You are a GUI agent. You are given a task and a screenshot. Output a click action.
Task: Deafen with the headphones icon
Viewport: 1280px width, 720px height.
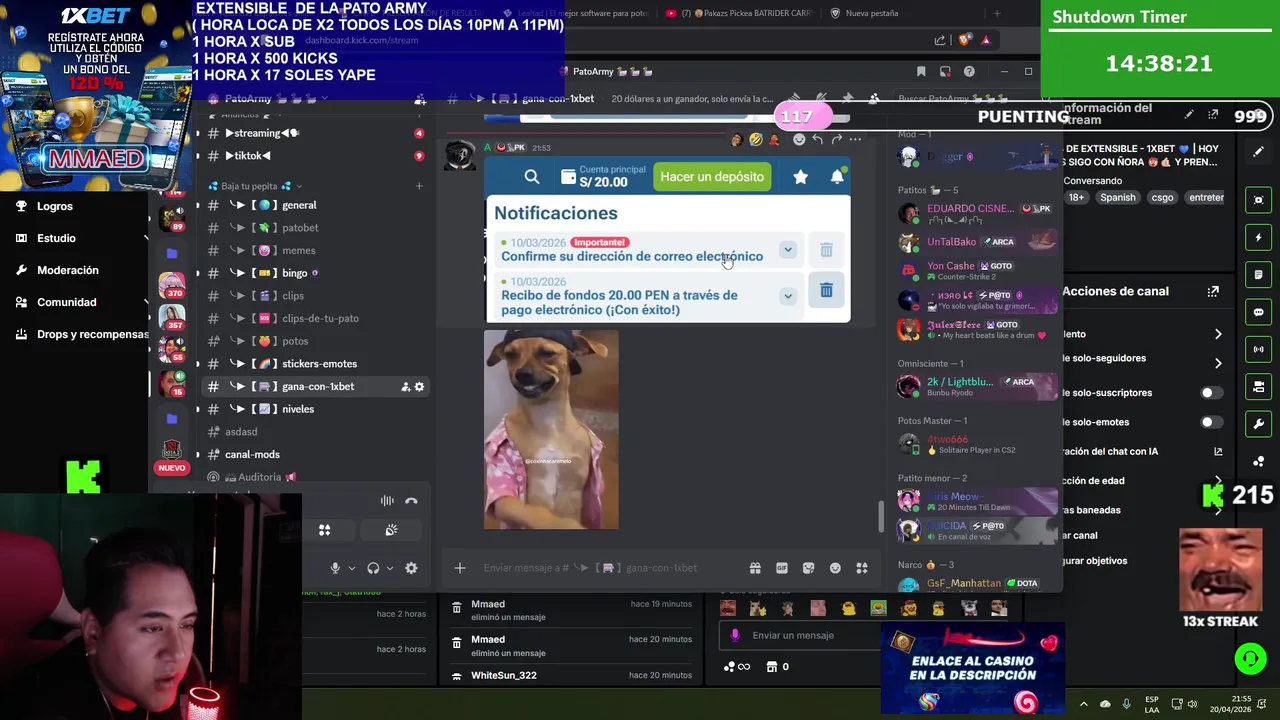[x=373, y=568]
